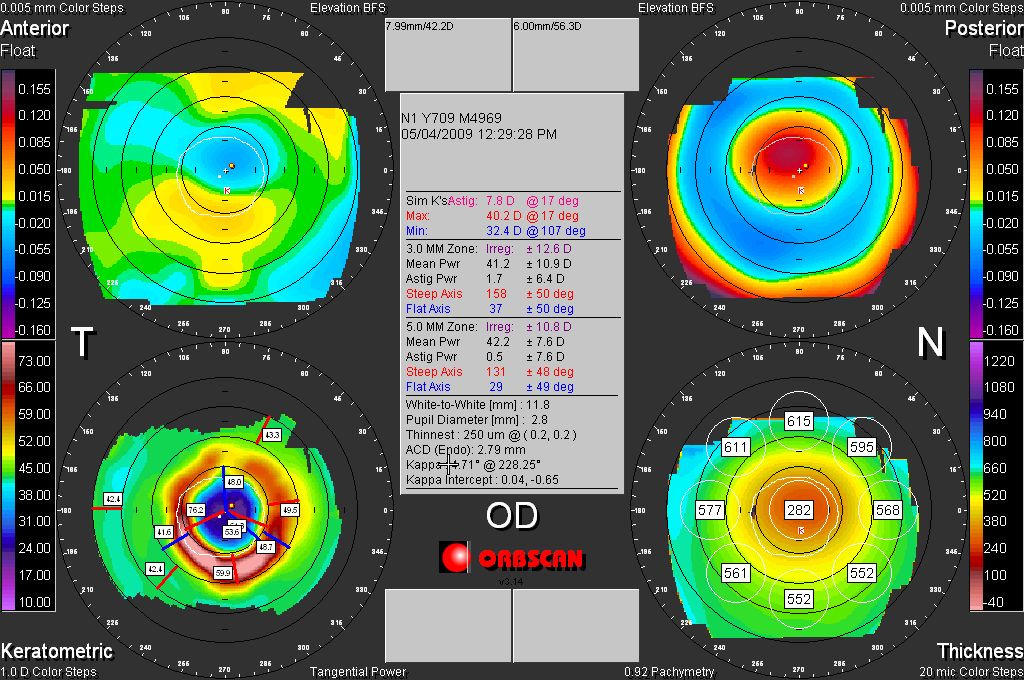Click the 76.2 keratometric power label
Viewport: 1024px width, 680px height.
tap(195, 510)
